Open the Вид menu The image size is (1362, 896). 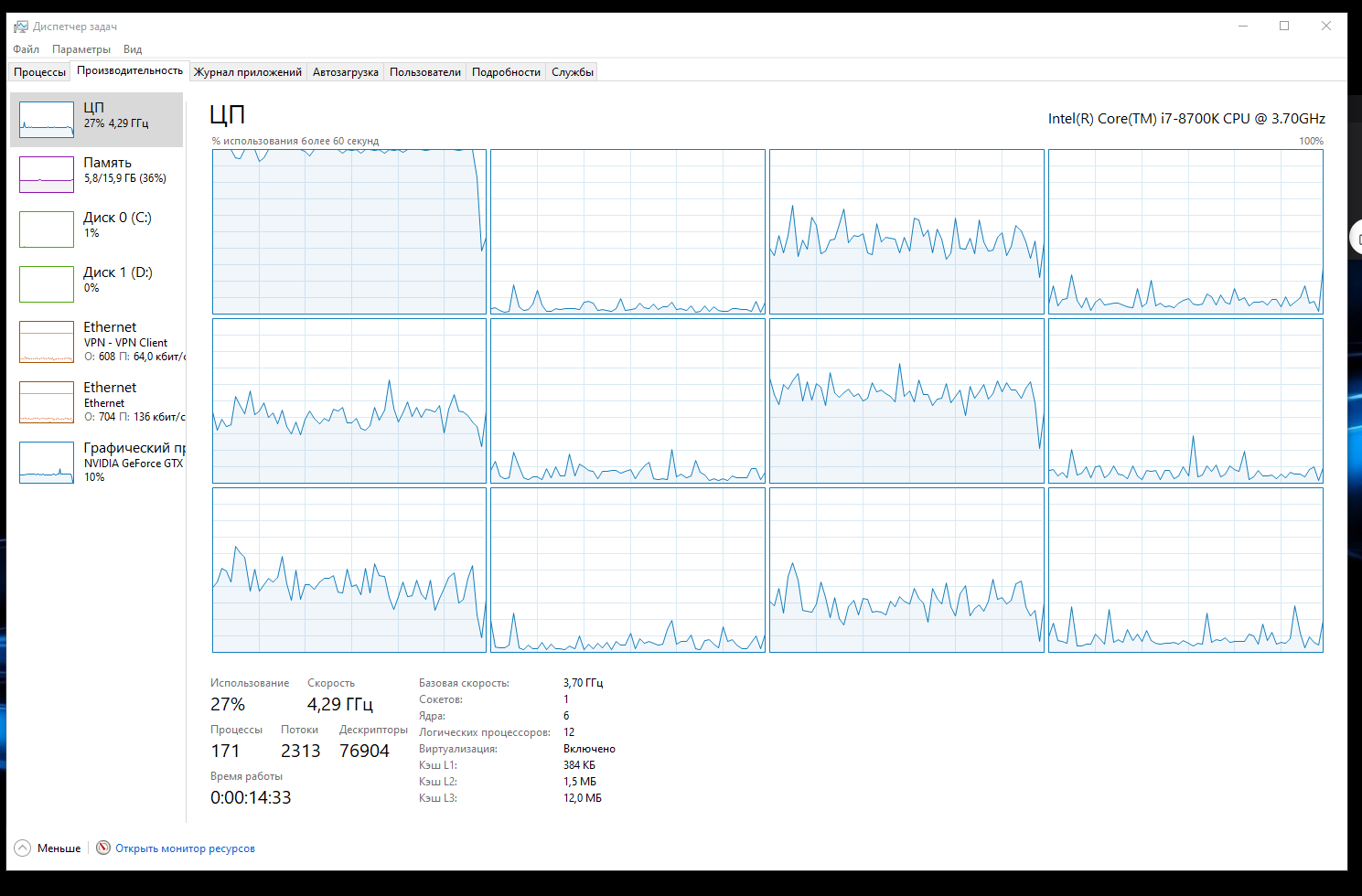133,49
